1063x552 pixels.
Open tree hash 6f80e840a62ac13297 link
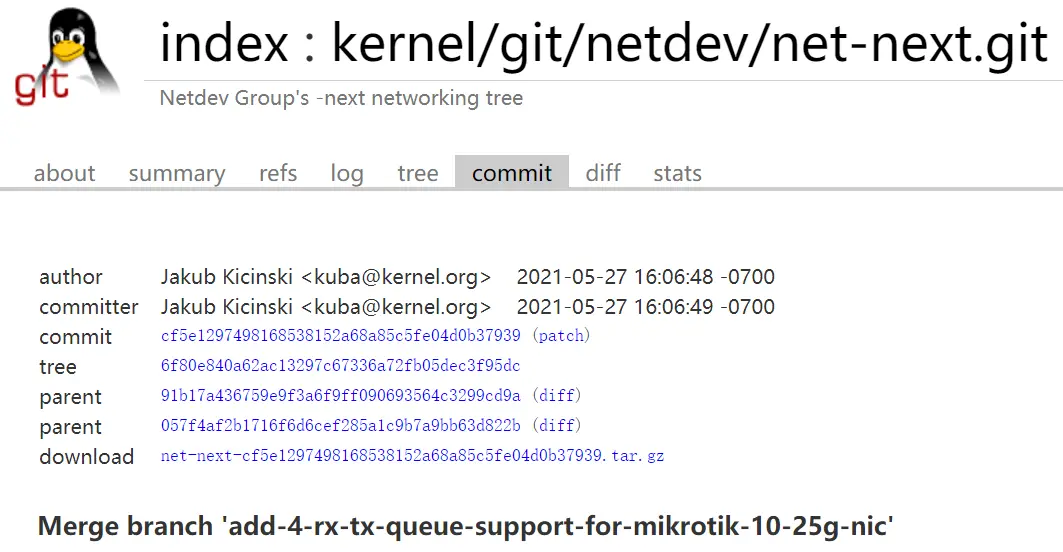tap(340, 366)
